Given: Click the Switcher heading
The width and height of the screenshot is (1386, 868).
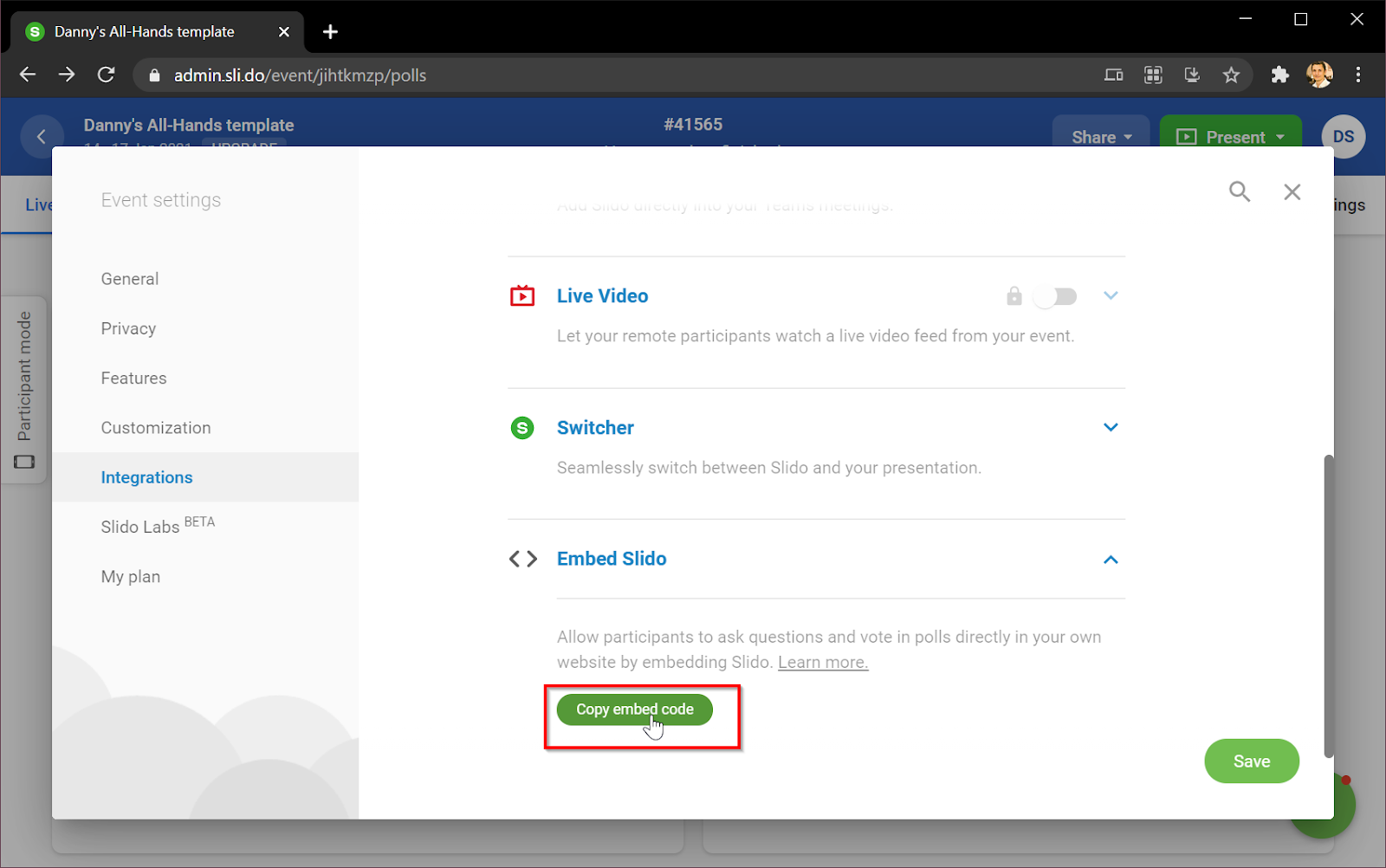Looking at the screenshot, I should [595, 428].
